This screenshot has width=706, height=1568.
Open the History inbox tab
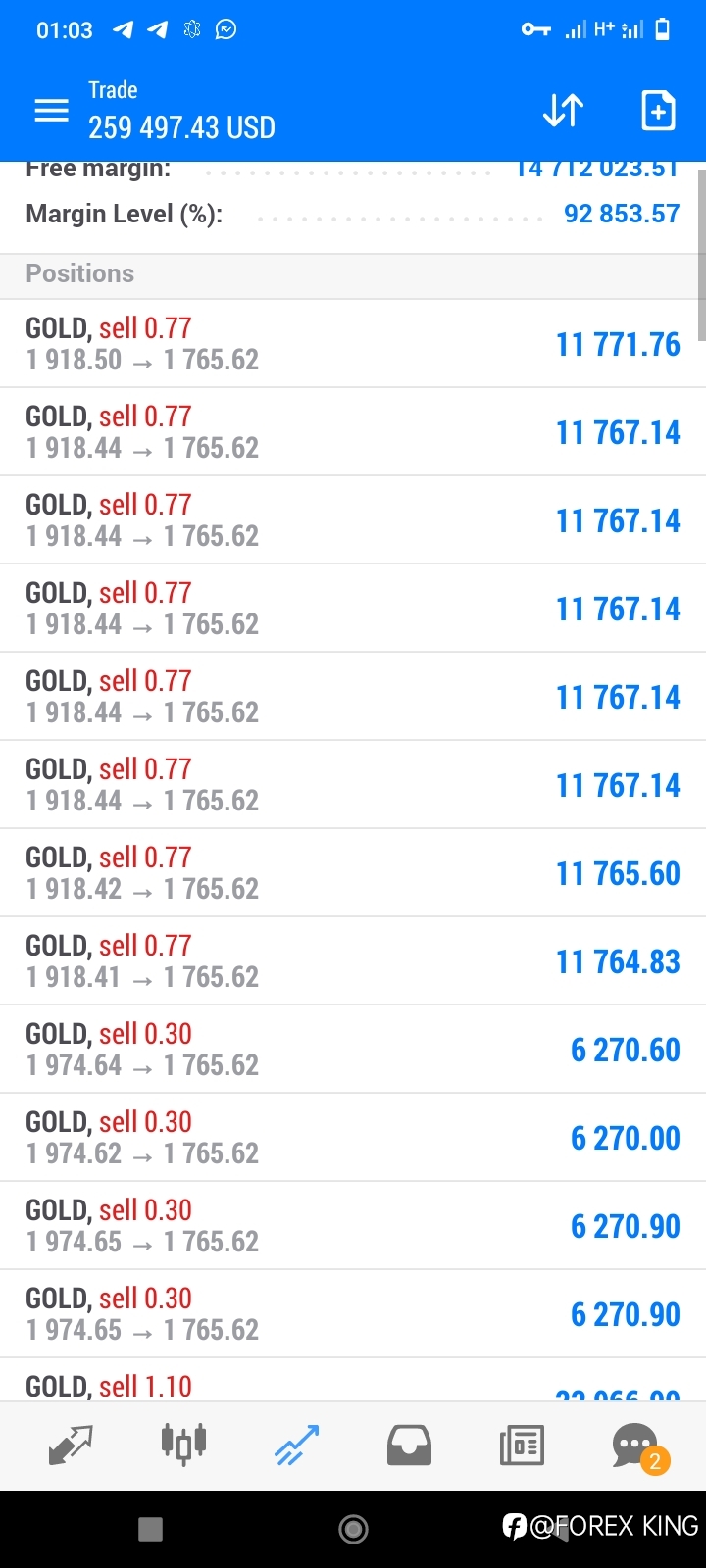click(x=409, y=1445)
